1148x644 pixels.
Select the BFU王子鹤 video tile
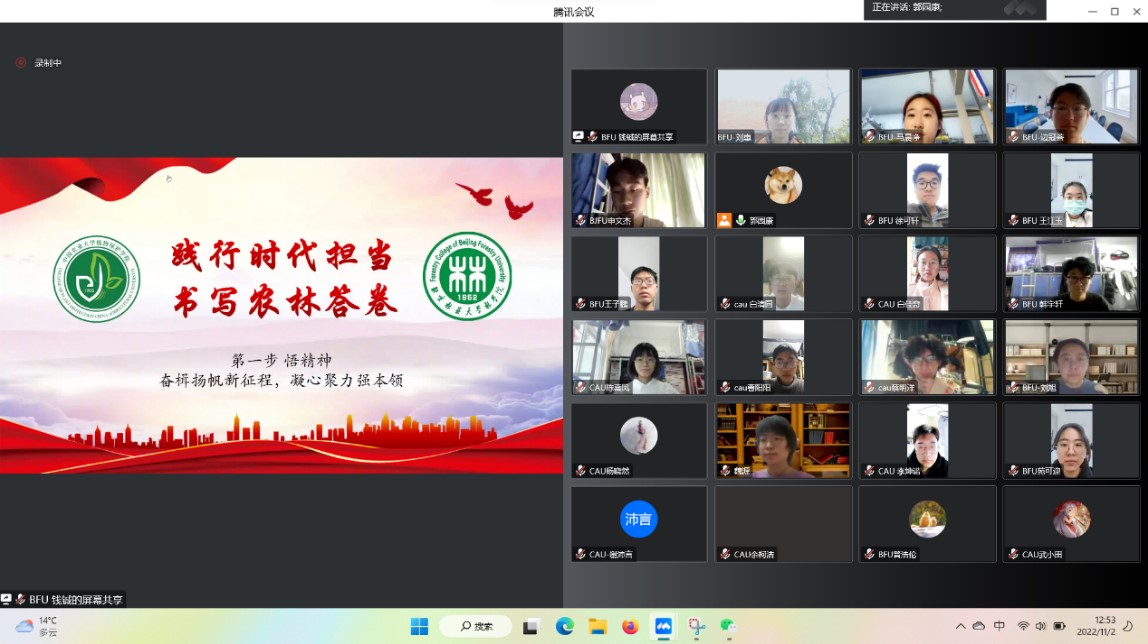point(638,274)
